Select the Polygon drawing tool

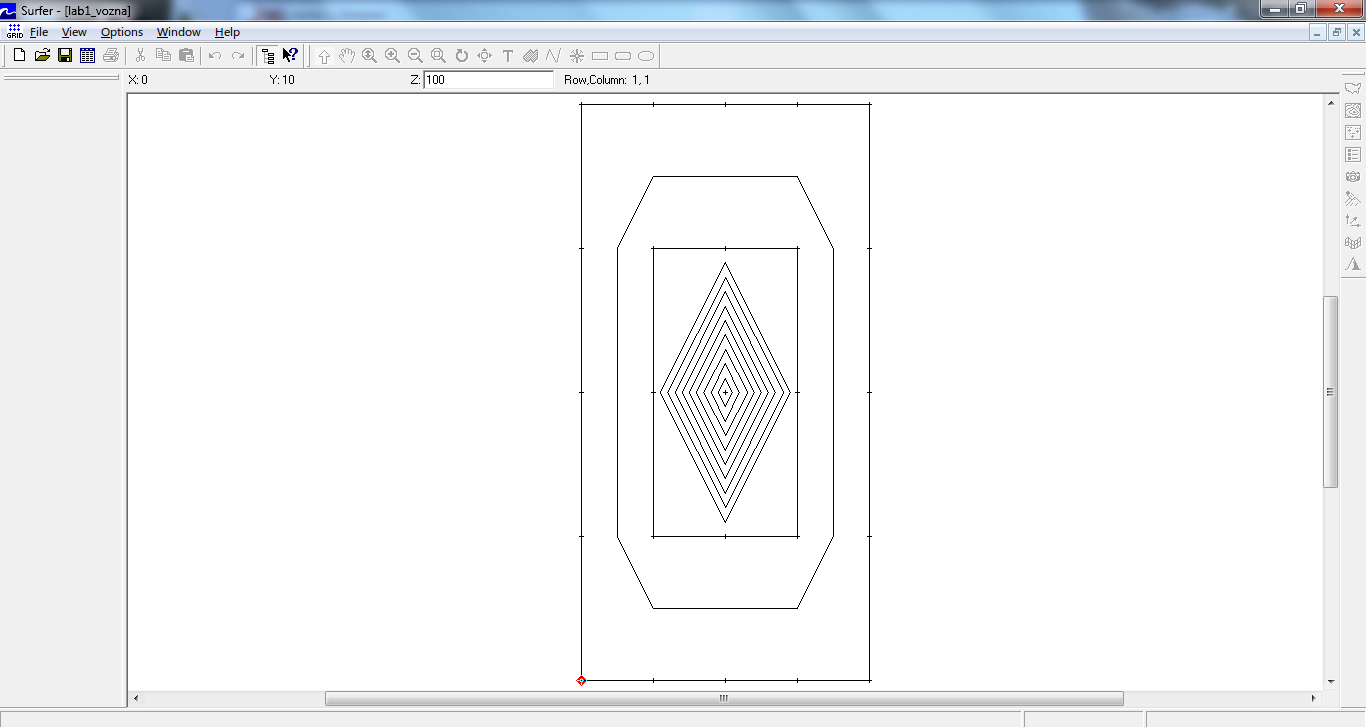point(531,56)
